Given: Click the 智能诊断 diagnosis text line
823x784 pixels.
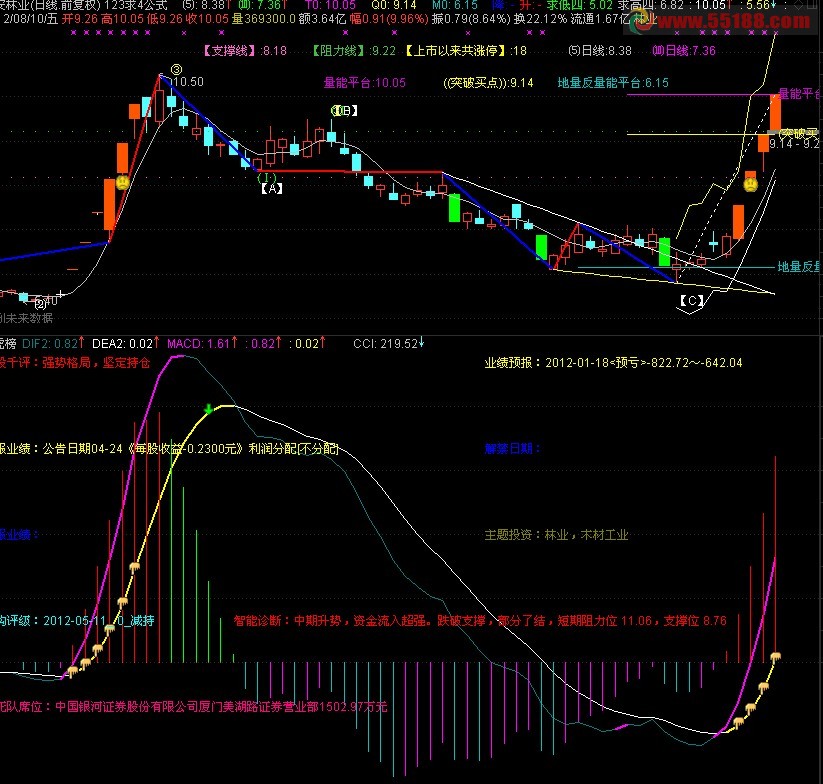Looking at the screenshot, I should [480, 621].
